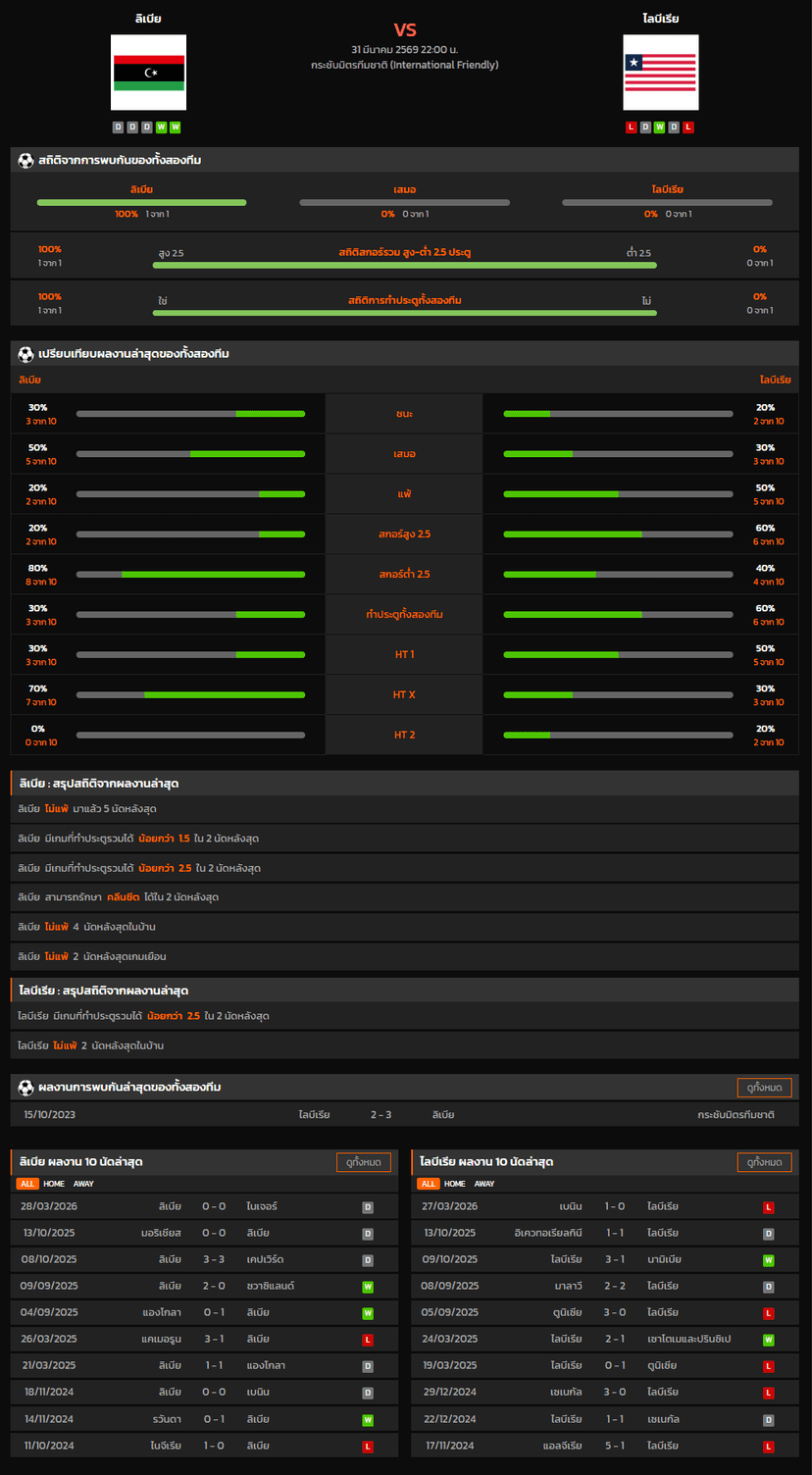This screenshot has width=812, height=1475.
Task: Click the D badge on Libya vs Niger row
Action: (x=368, y=1207)
